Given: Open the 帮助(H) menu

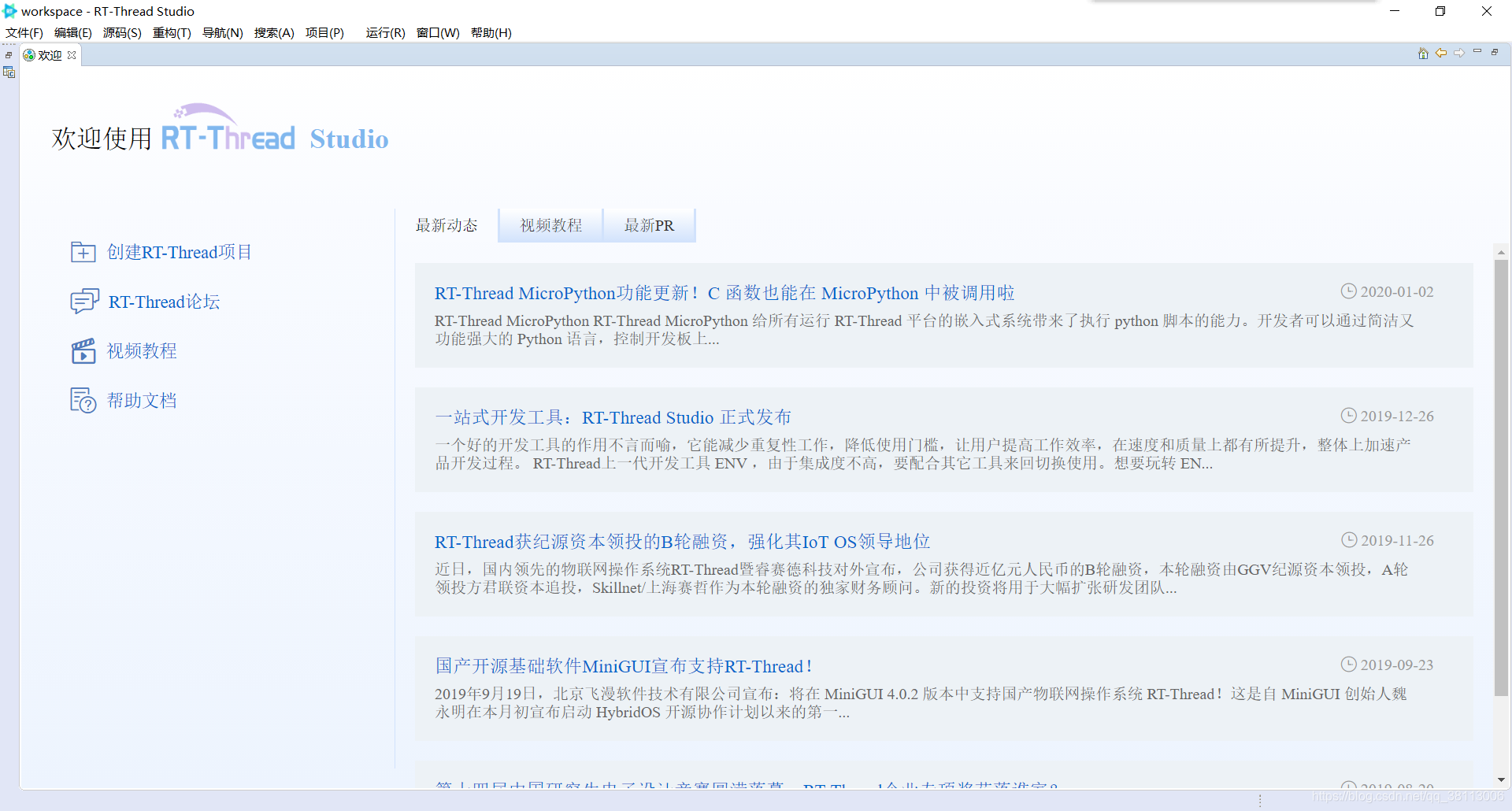Looking at the screenshot, I should pos(491,32).
